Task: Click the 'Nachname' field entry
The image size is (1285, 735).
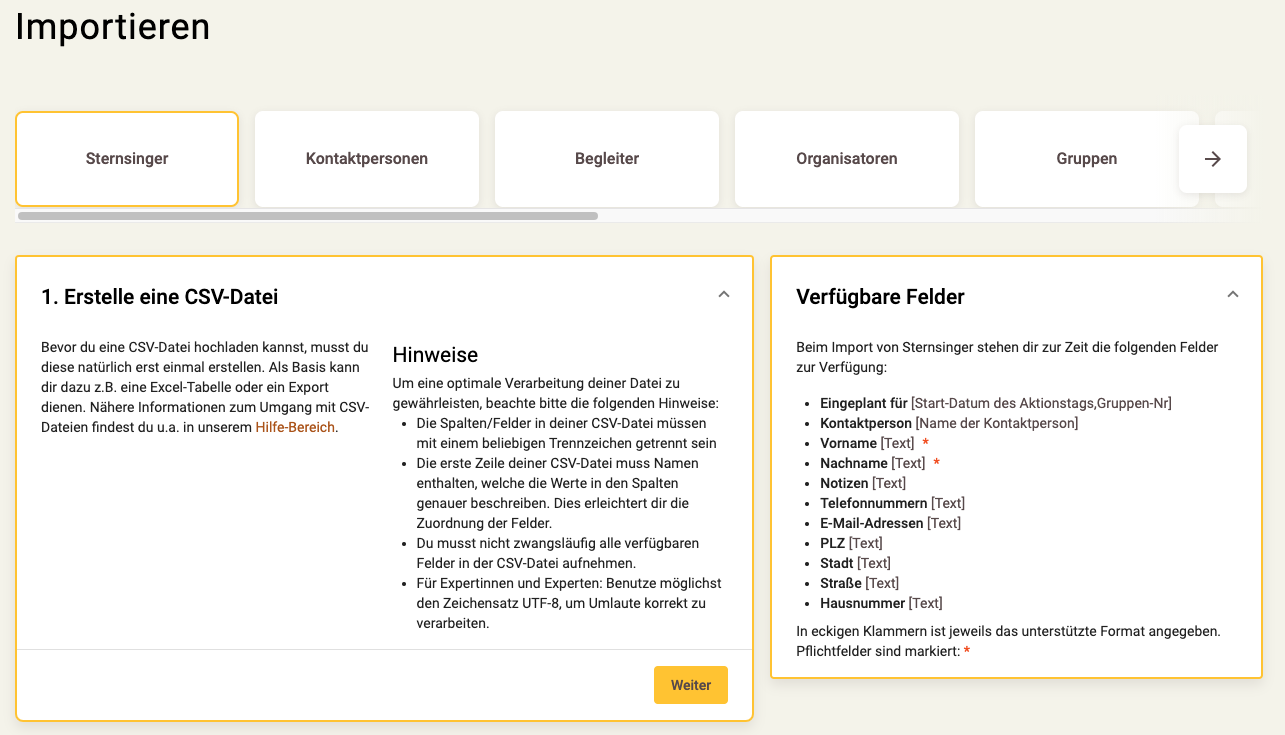Action: click(880, 463)
